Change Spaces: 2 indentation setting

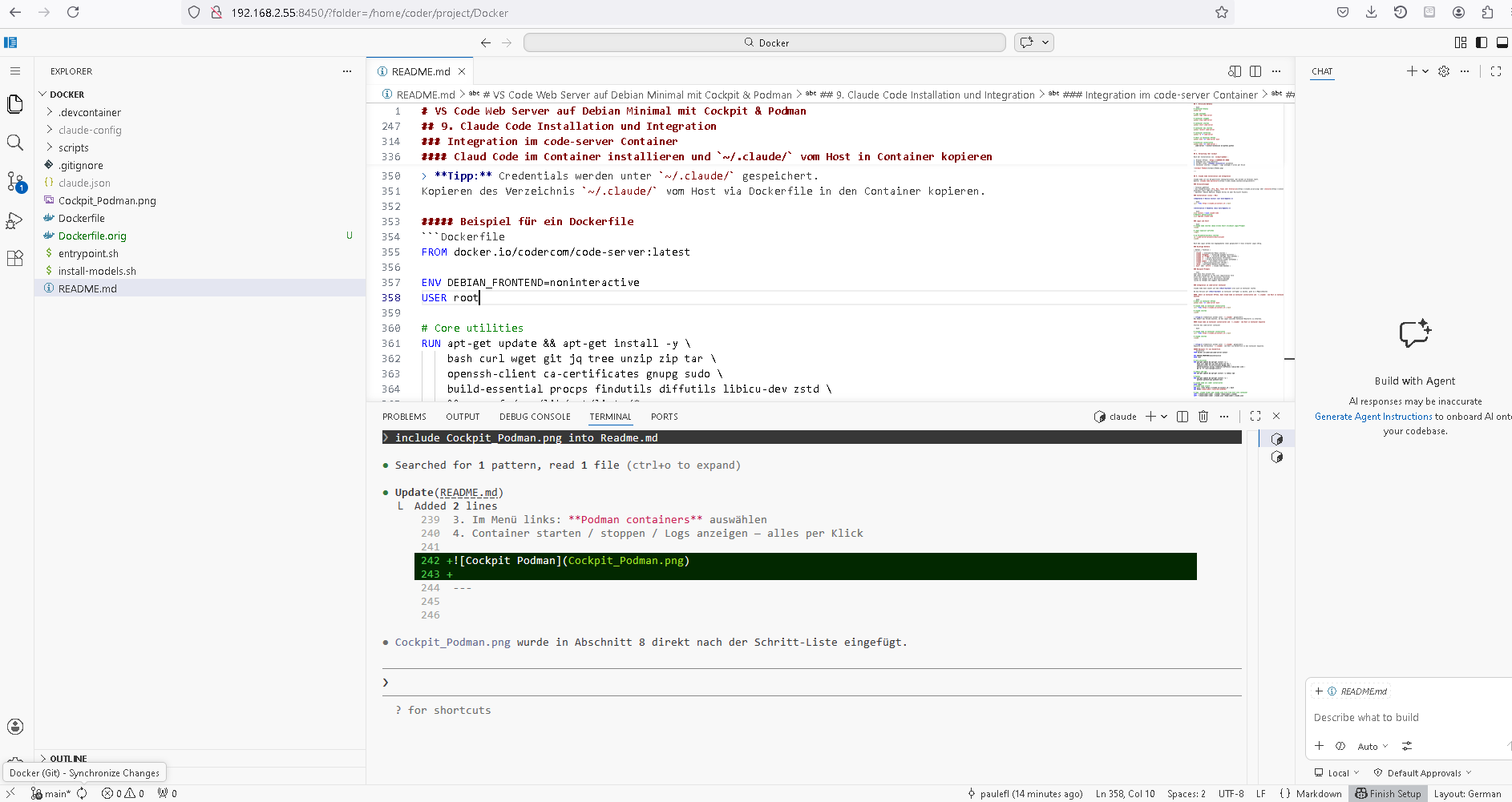coord(1187,794)
